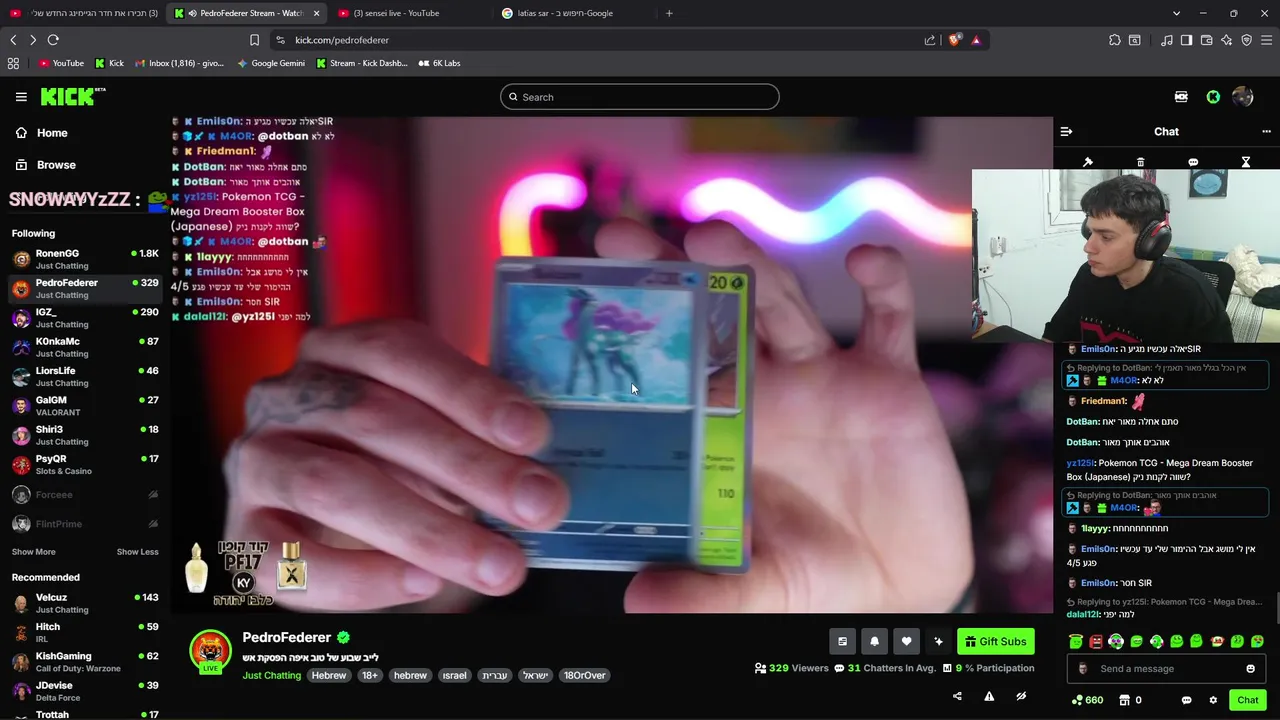This screenshot has height=720, width=1280.
Task: Click Show Less under Following
Action: (137, 552)
